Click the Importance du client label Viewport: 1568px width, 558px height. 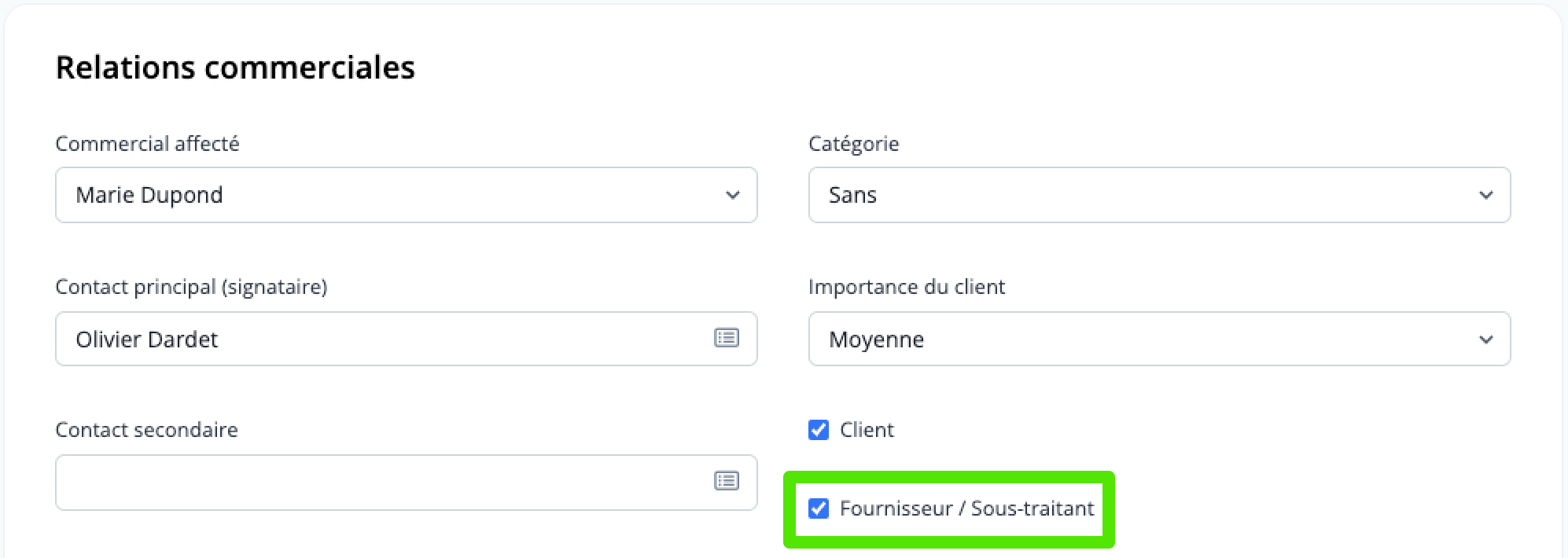[x=906, y=287]
